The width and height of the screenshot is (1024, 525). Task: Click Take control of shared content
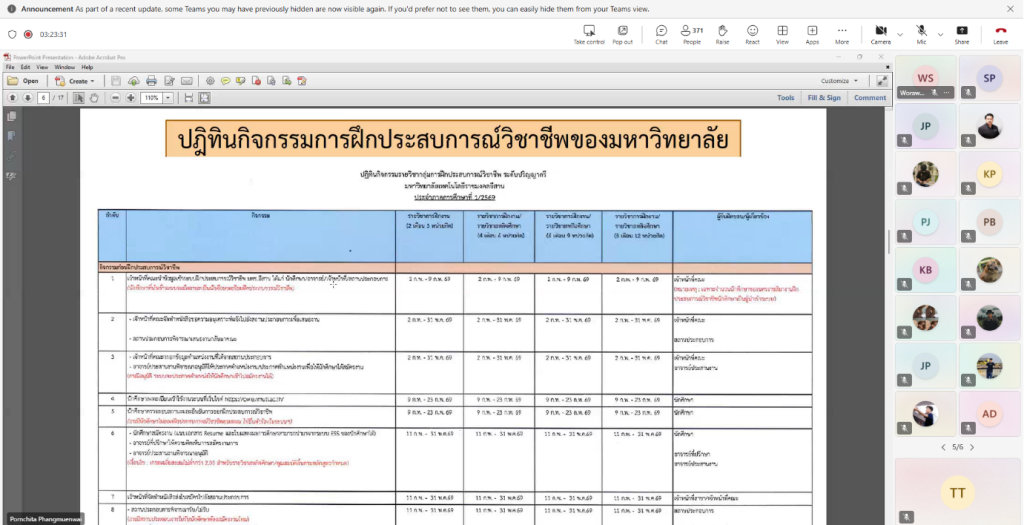tap(588, 33)
